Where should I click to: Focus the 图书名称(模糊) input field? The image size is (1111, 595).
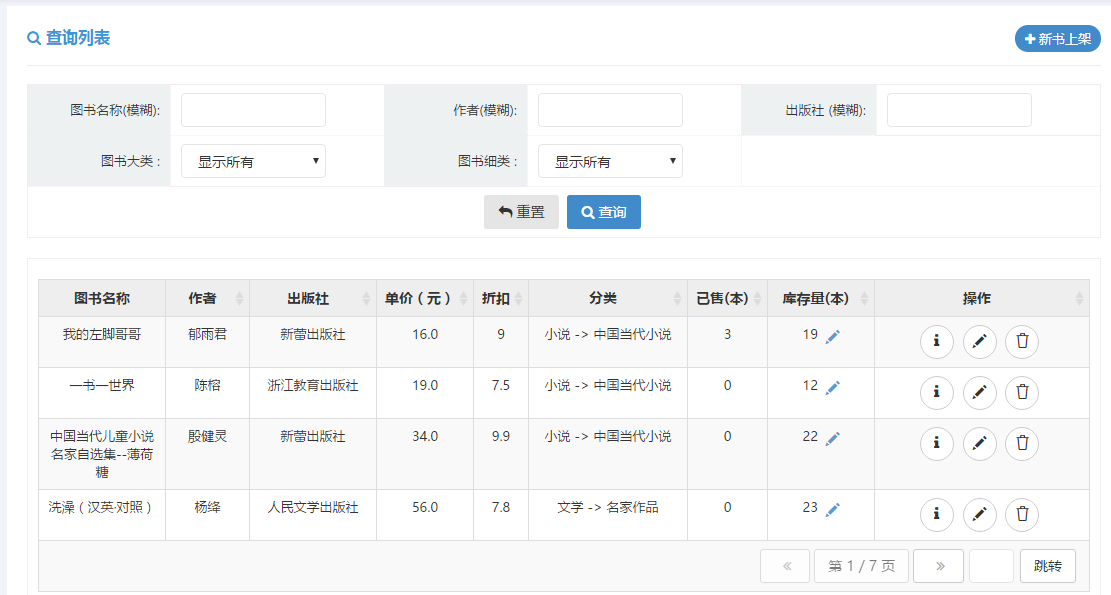(x=254, y=110)
